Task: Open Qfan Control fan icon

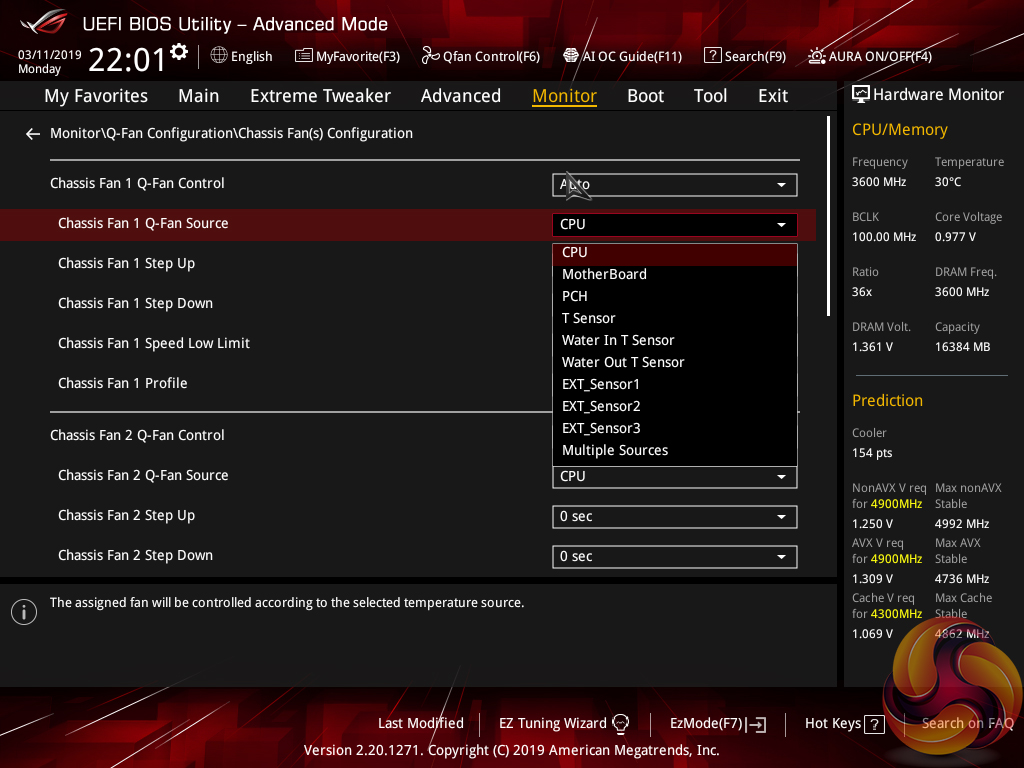Action: [x=430, y=56]
